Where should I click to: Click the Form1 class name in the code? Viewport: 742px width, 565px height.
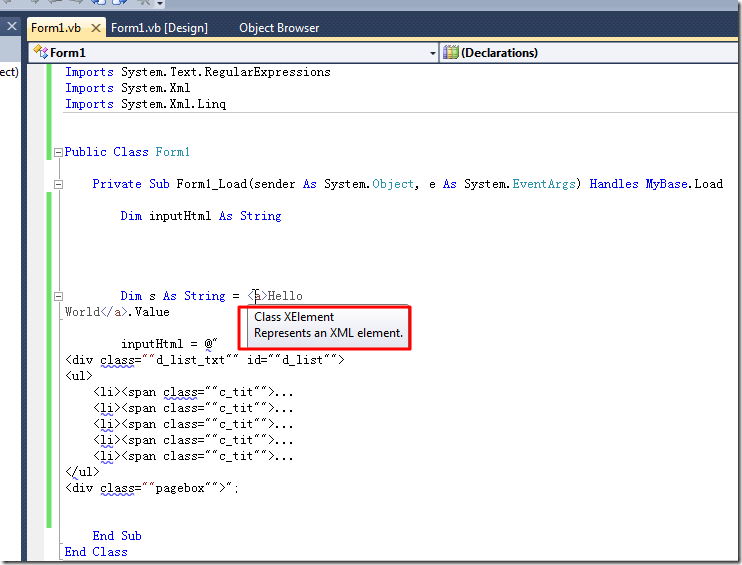[x=173, y=152]
